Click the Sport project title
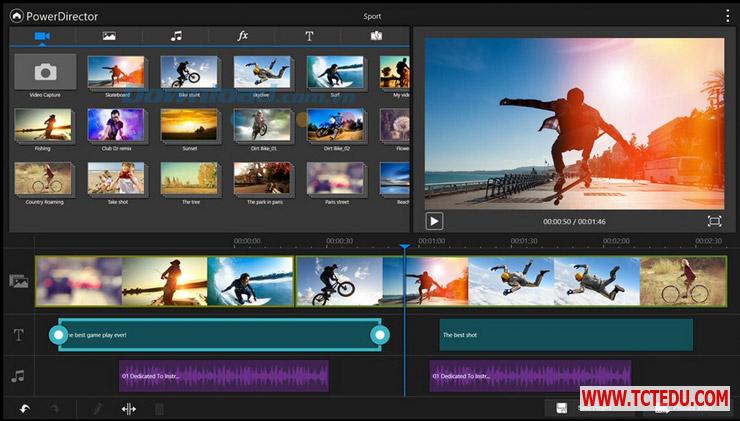The width and height of the screenshot is (740, 421). (372, 16)
